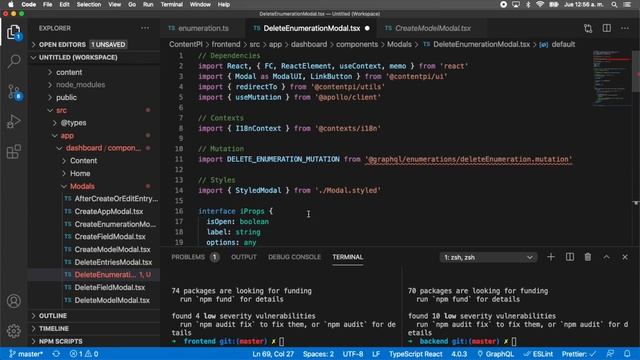Click the underlined deleteEnumeration.mutation import path
The width and height of the screenshot is (640, 360).
(x=469, y=159)
